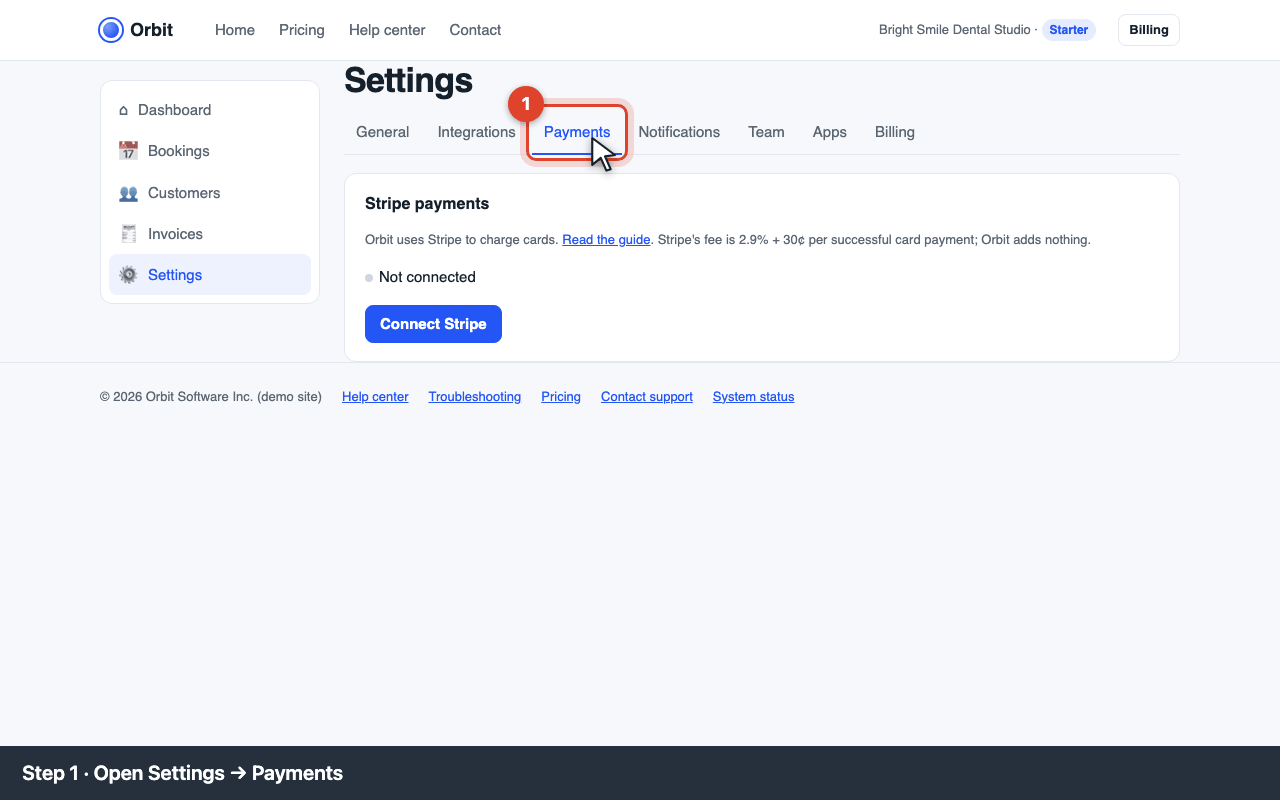Click the Invoices document icon

[x=128, y=234]
